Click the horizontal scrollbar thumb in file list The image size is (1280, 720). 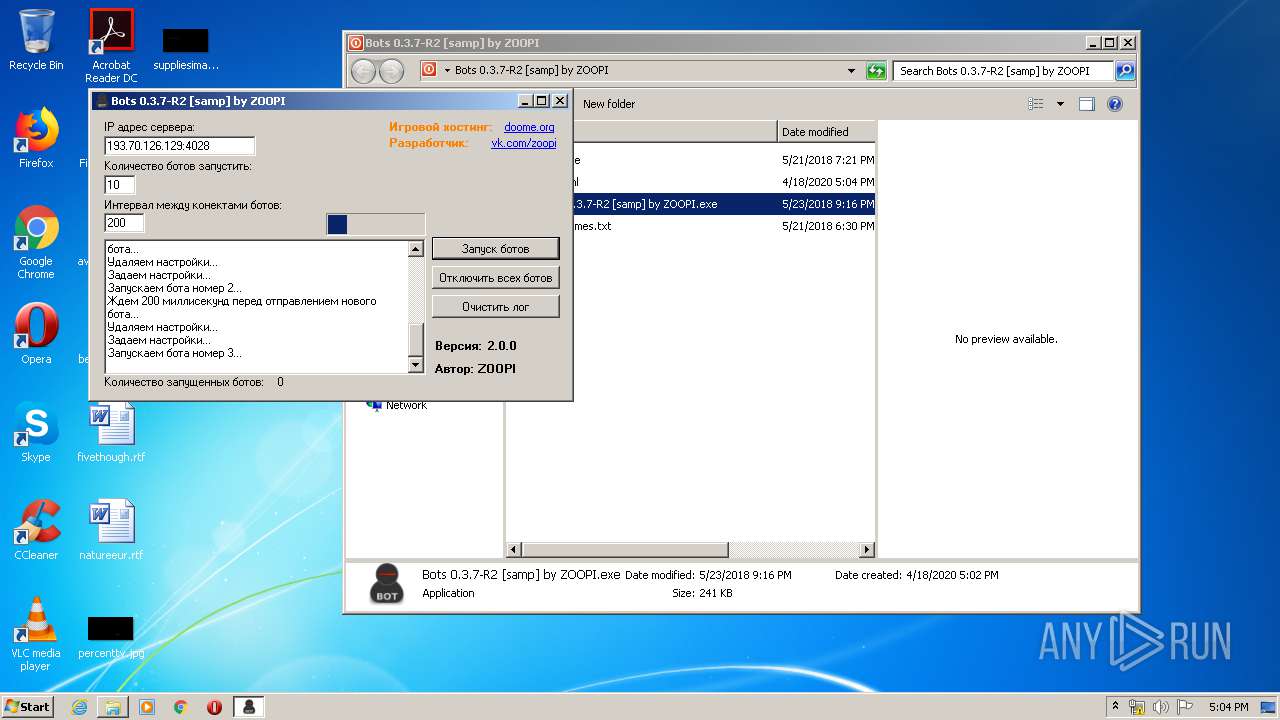point(625,550)
